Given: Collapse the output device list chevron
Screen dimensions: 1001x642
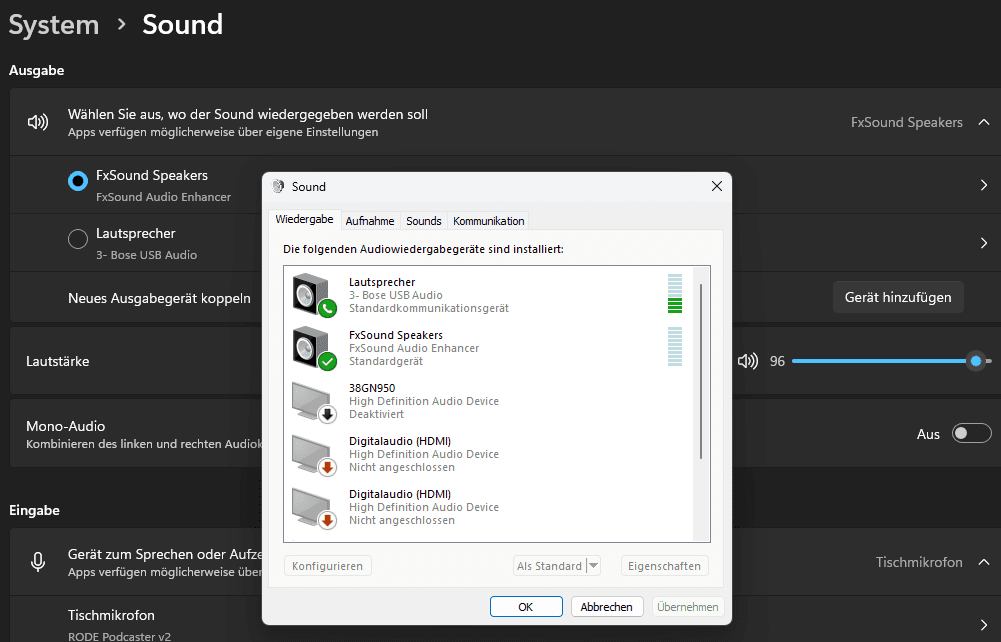Looking at the screenshot, I should 983,122.
